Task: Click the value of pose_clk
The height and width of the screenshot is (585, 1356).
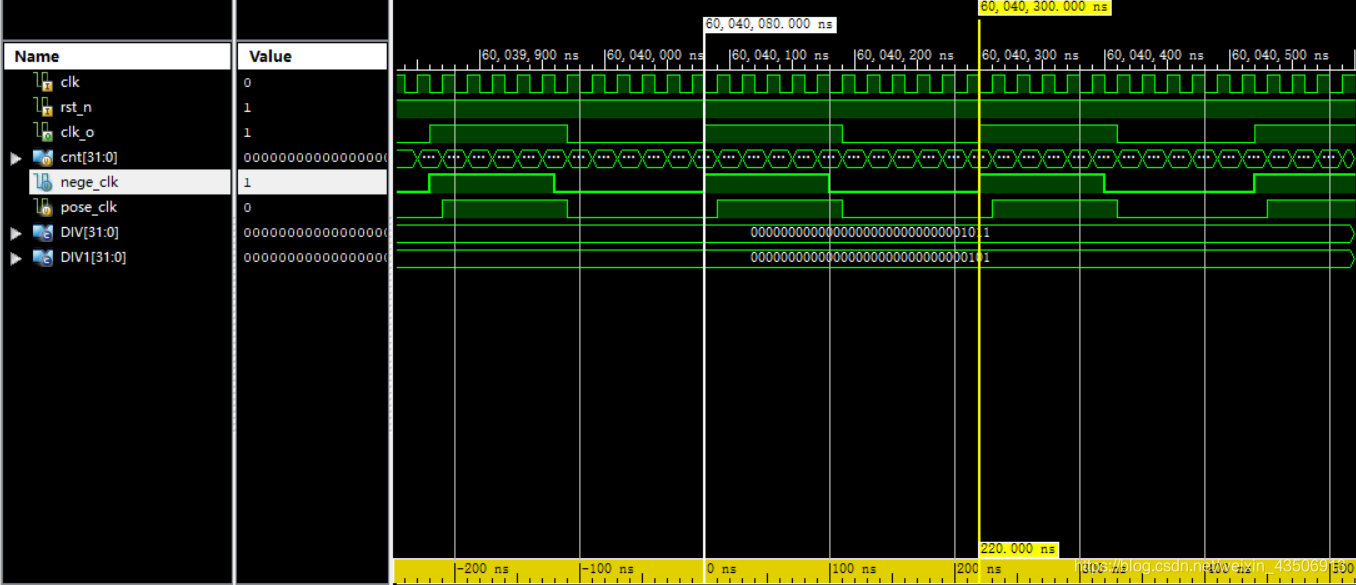Action: 248,207
